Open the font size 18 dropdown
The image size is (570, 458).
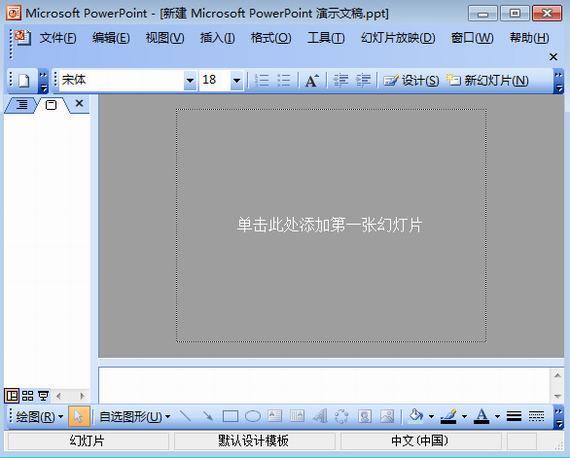coord(237,80)
